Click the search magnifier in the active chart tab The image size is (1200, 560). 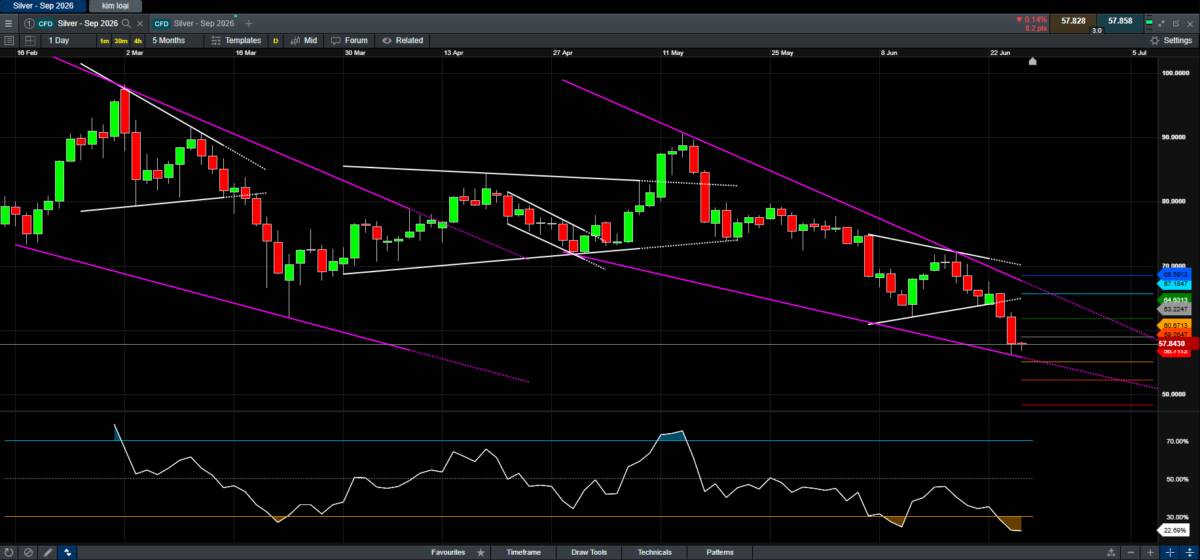click(126, 22)
